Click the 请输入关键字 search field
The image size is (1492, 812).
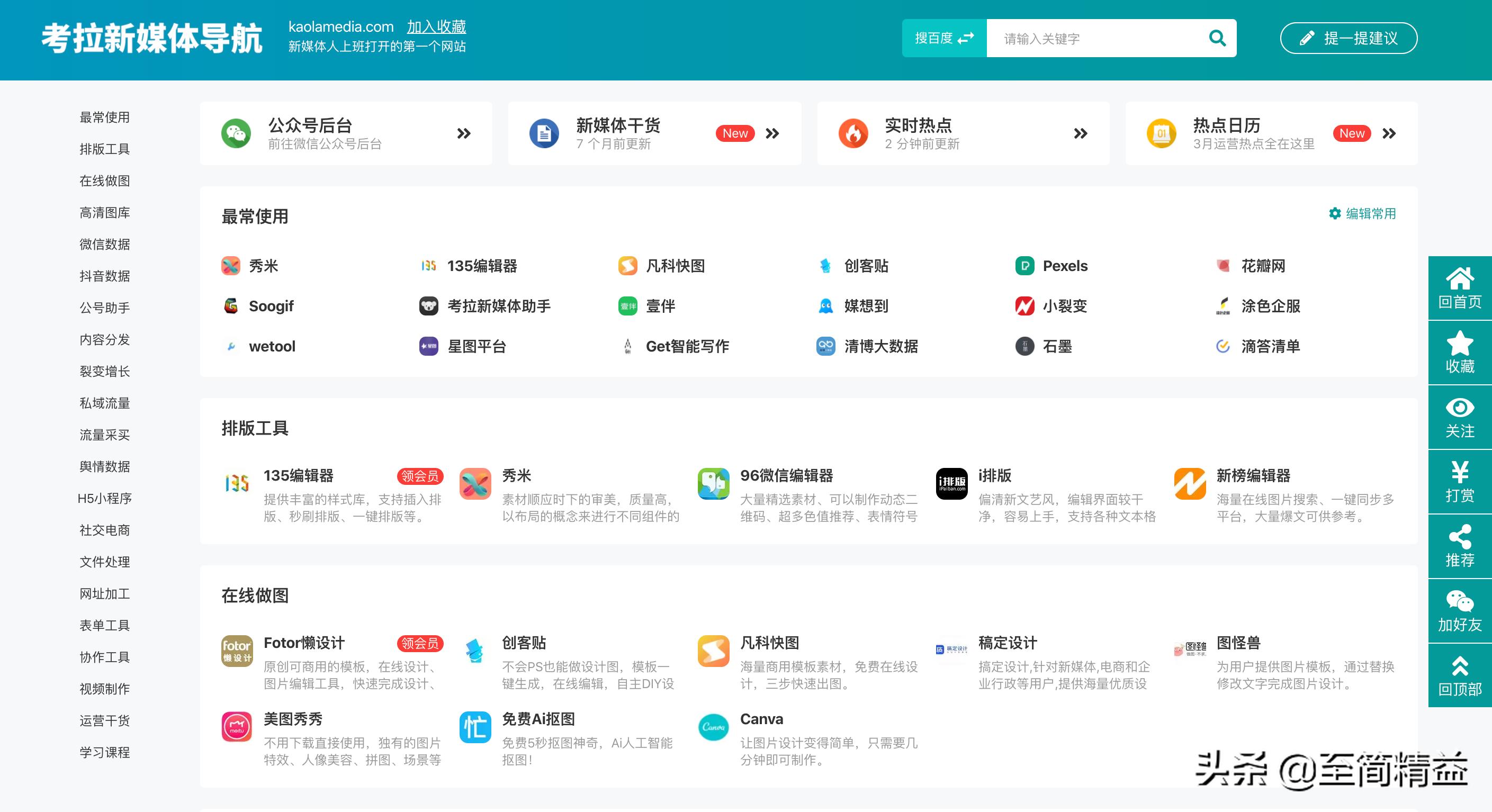[1098, 38]
